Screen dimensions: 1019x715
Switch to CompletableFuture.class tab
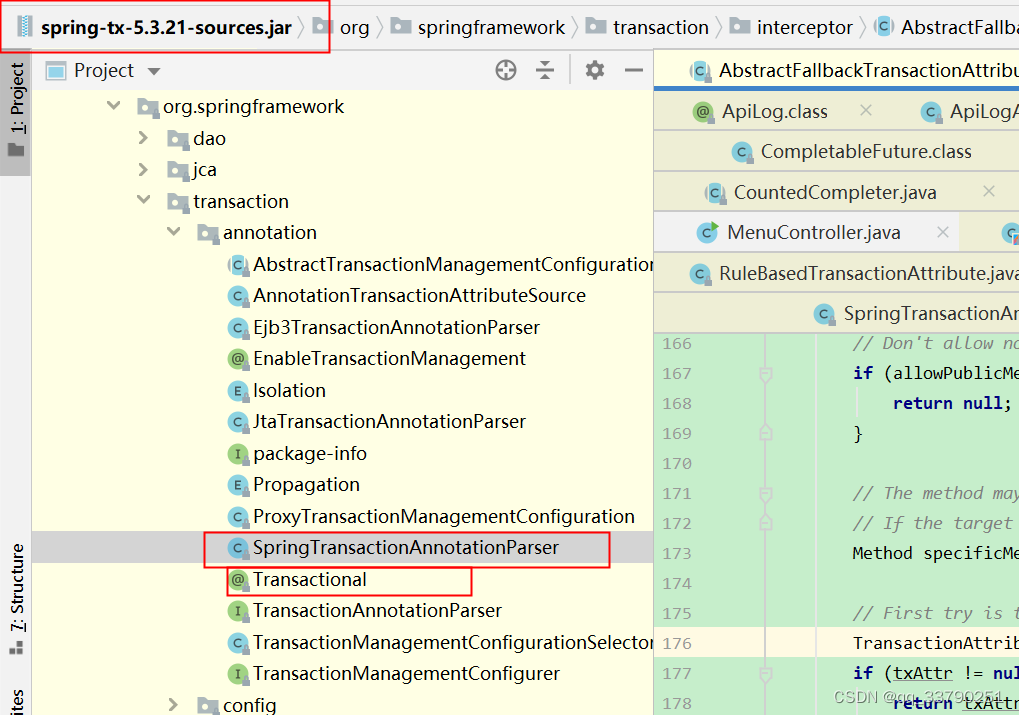point(851,151)
